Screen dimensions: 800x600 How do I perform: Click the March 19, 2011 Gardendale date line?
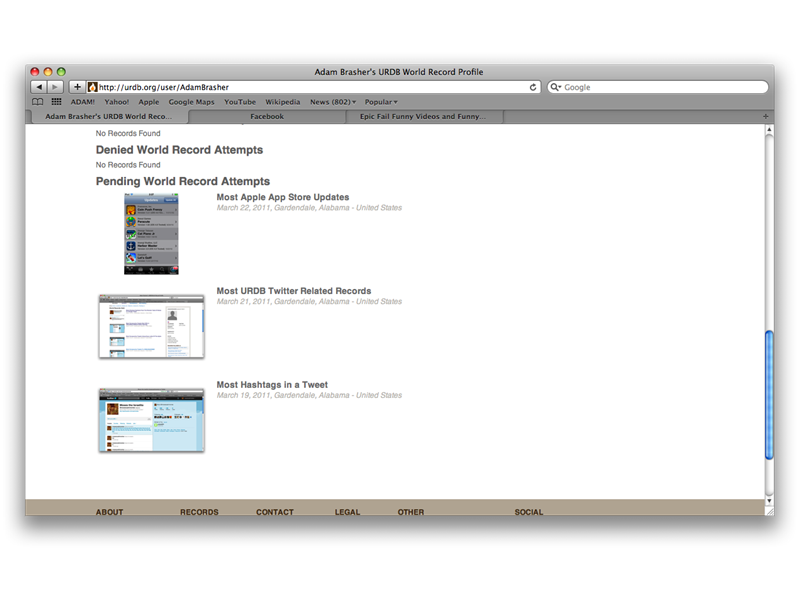point(309,395)
